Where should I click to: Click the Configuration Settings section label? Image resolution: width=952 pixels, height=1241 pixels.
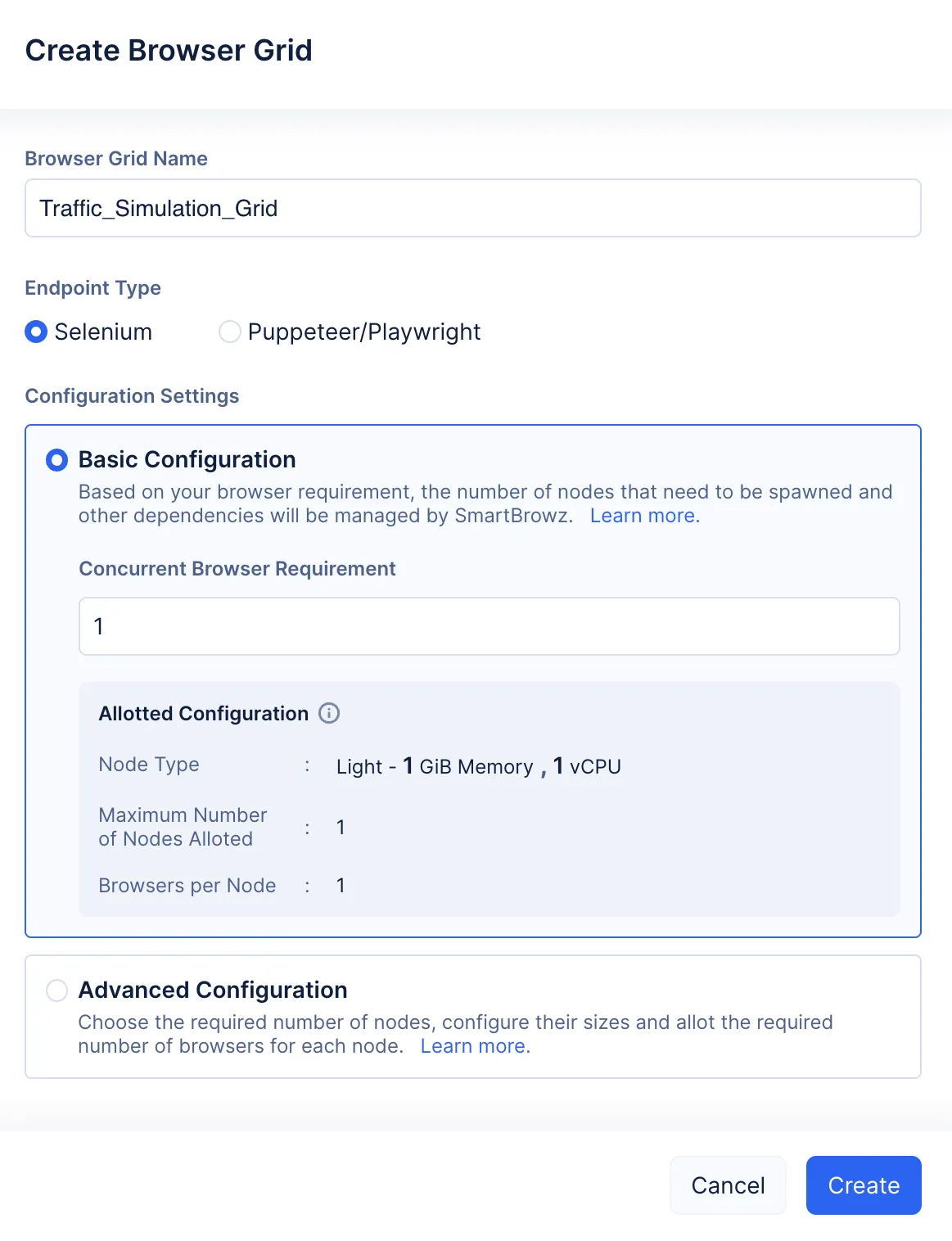132,395
